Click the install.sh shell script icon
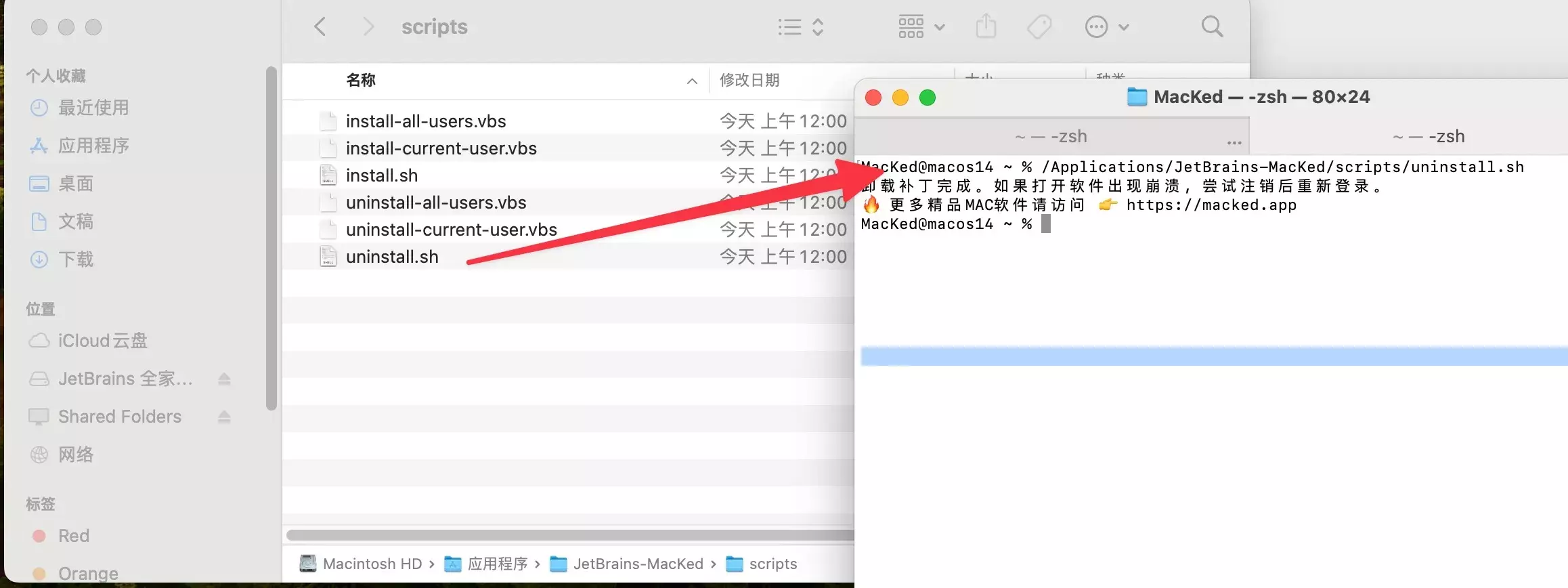Viewport: 1568px width, 588px height. coord(328,175)
